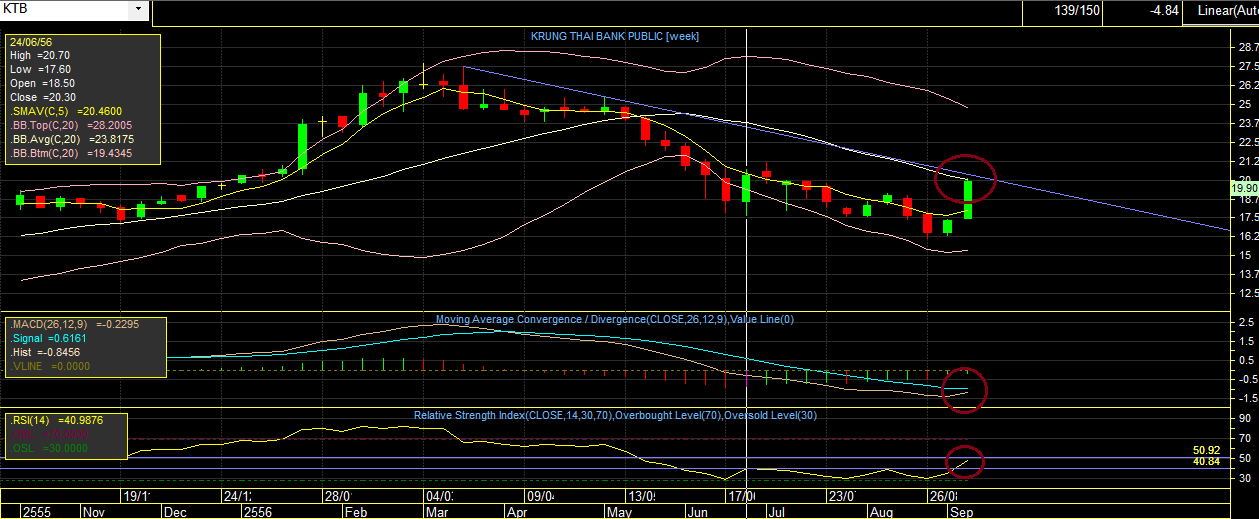Click the Low =17.60 value
1259x519 pixels.
click(x=40, y=69)
